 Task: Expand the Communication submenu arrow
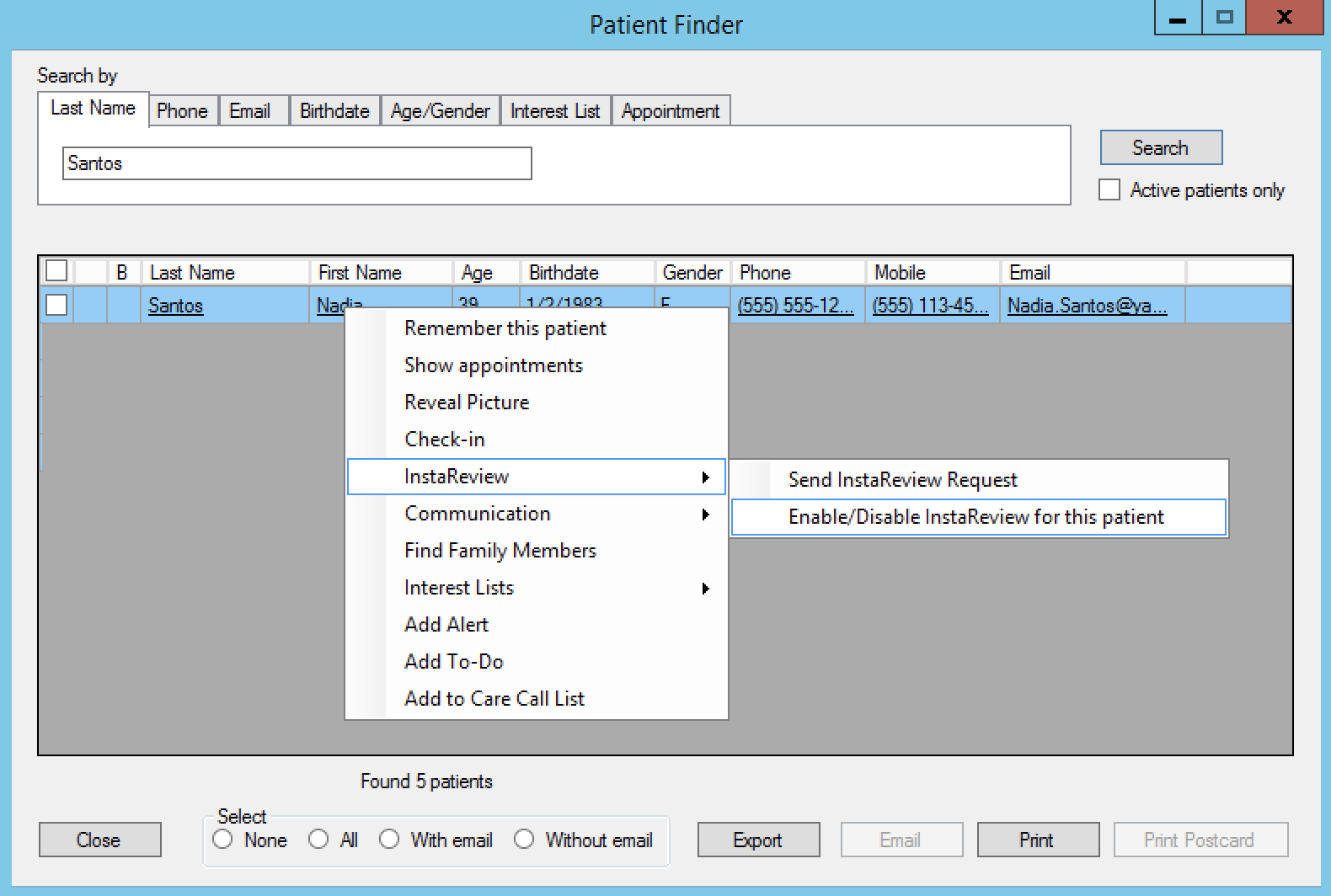[706, 515]
